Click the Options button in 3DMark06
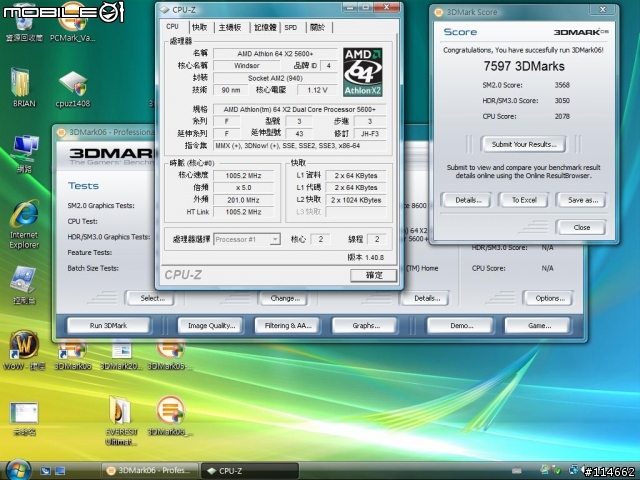The height and width of the screenshot is (480, 640). (549, 298)
